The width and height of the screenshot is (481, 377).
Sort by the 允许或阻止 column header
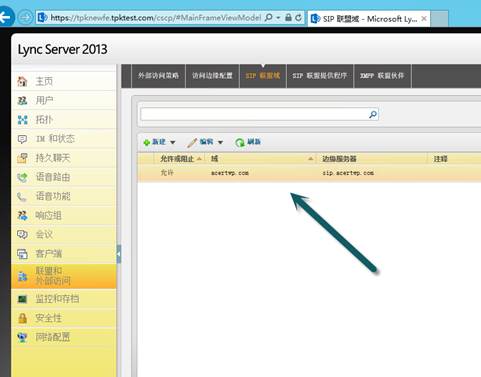[180, 159]
